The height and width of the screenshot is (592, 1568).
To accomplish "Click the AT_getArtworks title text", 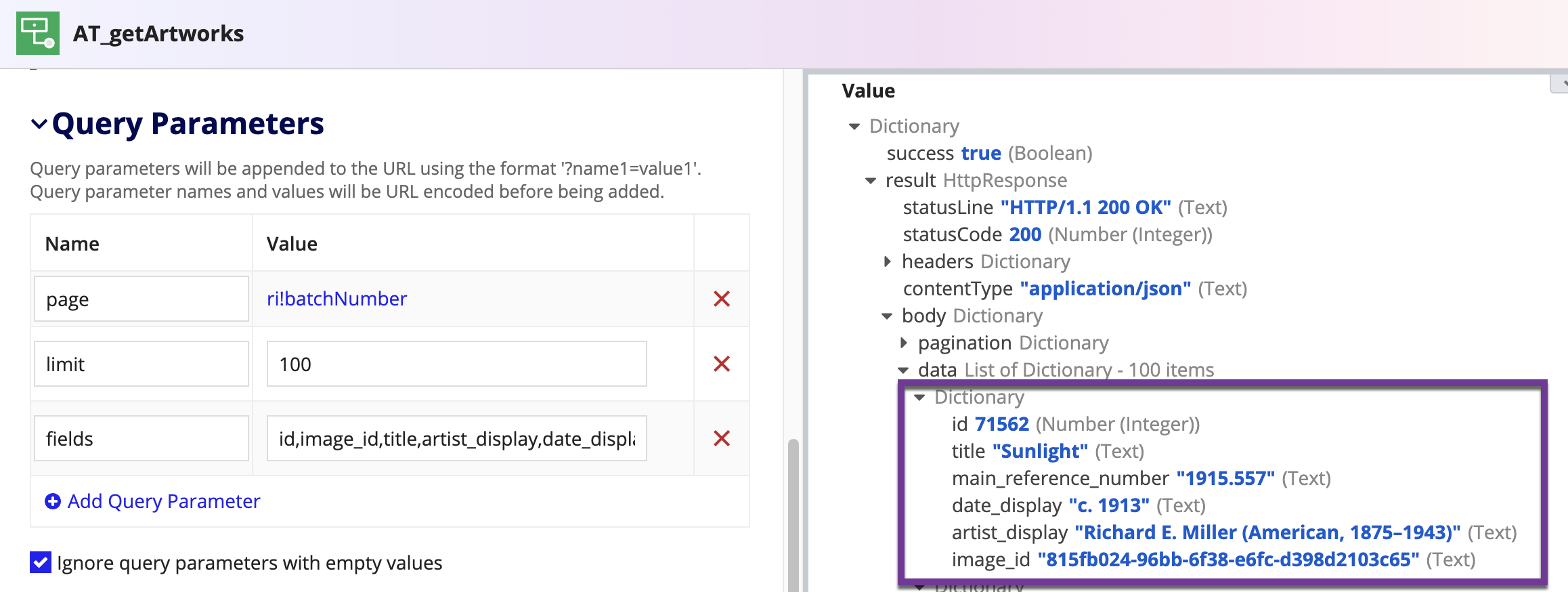I will [x=158, y=34].
